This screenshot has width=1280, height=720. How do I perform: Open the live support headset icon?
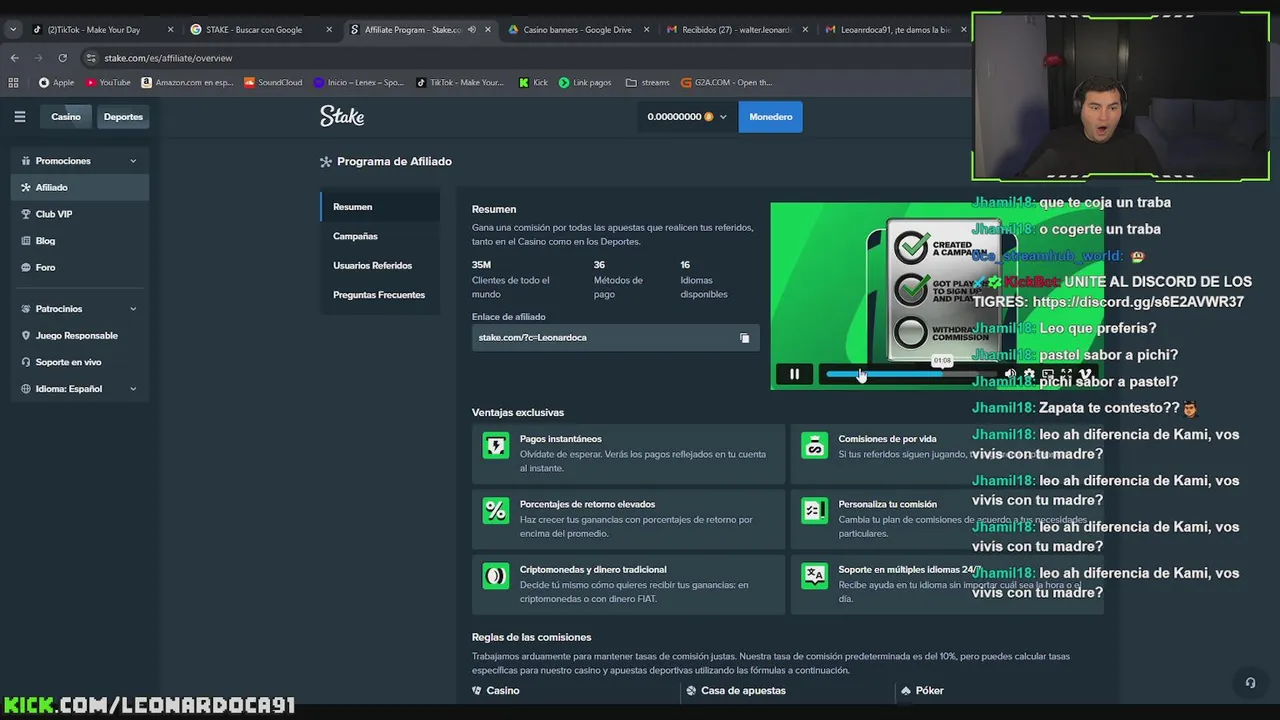point(1250,683)
